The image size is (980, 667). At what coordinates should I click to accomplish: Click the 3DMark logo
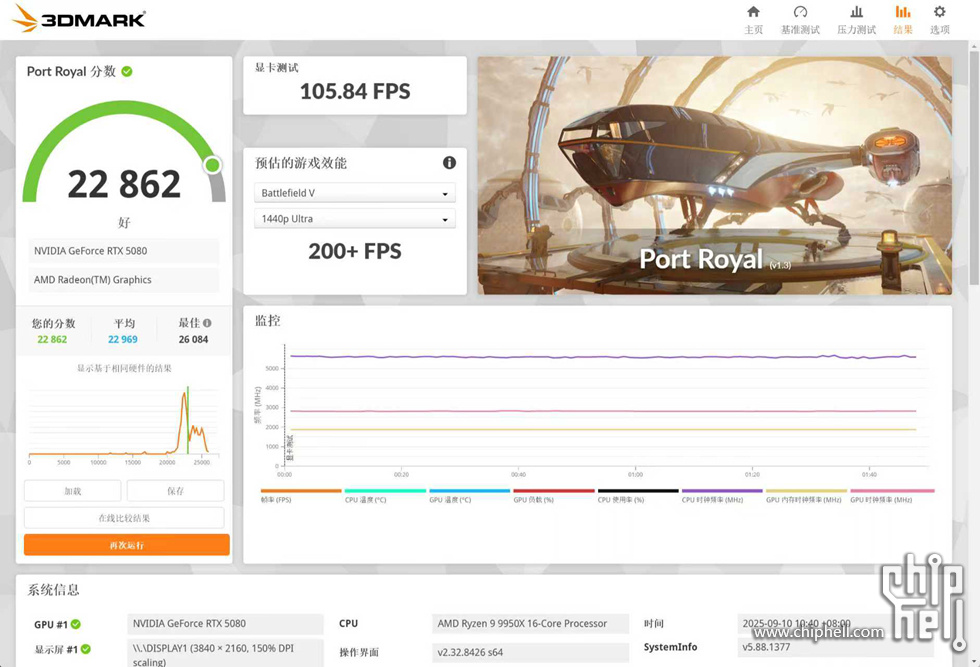click(x=79, y=19)
